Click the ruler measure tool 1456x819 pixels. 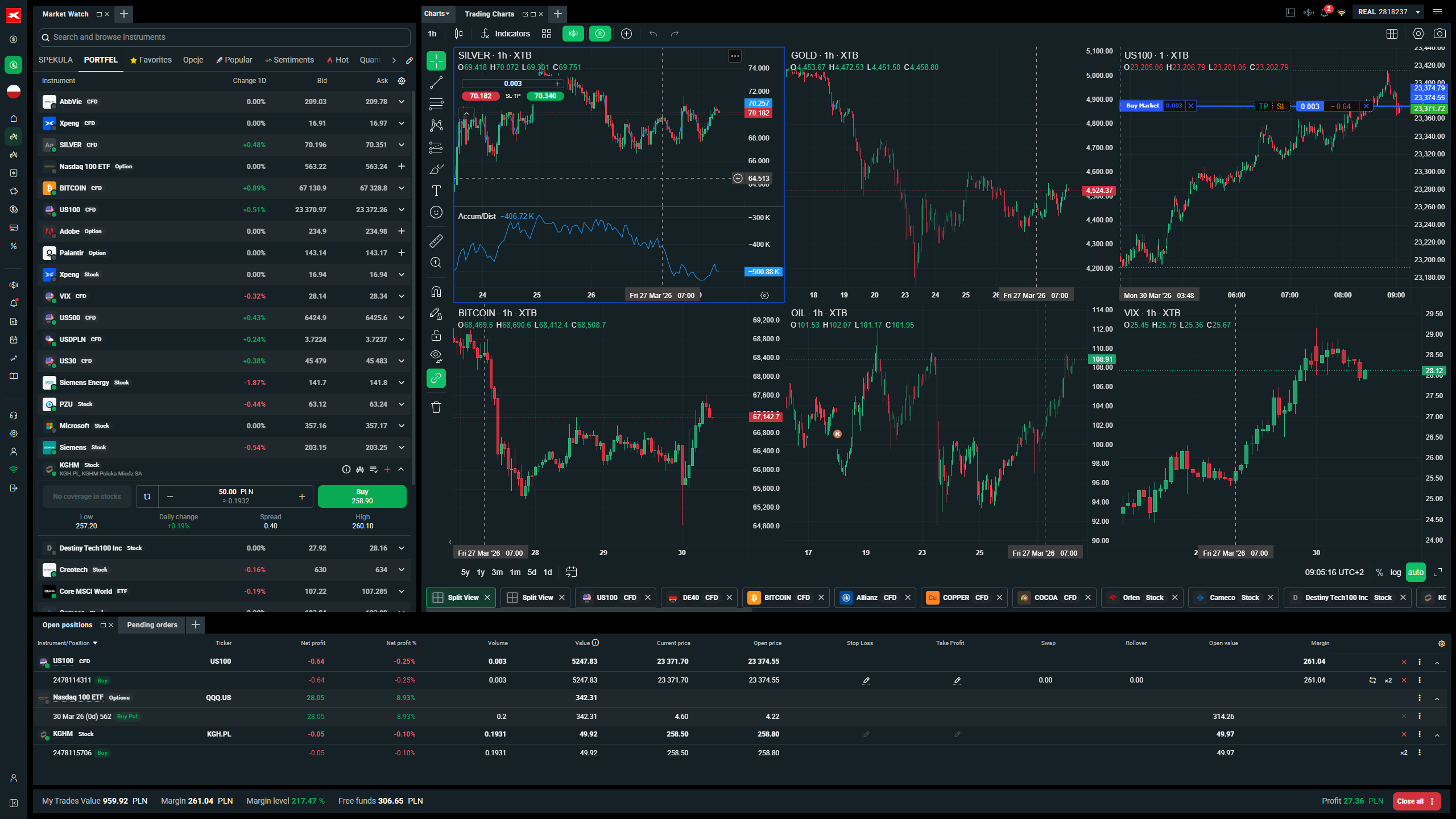436,241
